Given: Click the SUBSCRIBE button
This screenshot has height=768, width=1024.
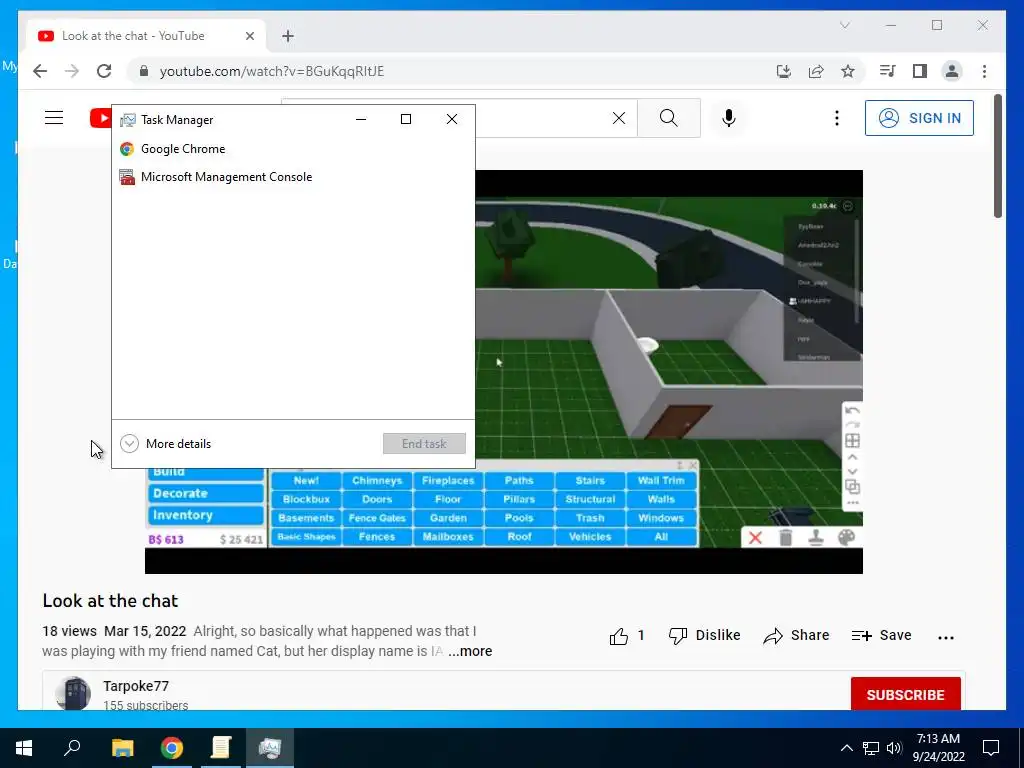Looking at the screenshot, I should coord(905,695).
